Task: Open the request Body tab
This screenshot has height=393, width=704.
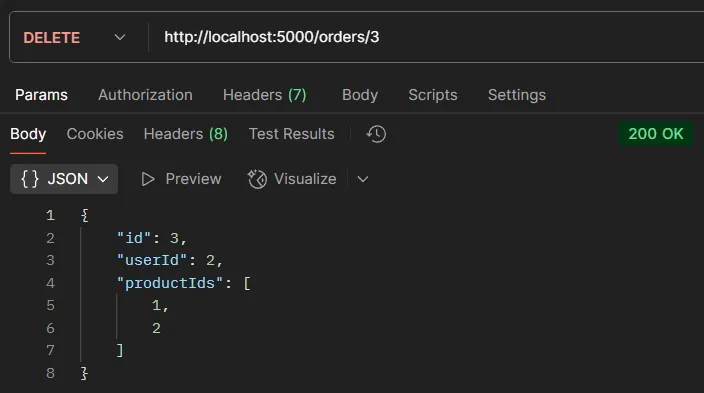Action: coord(360,95)
